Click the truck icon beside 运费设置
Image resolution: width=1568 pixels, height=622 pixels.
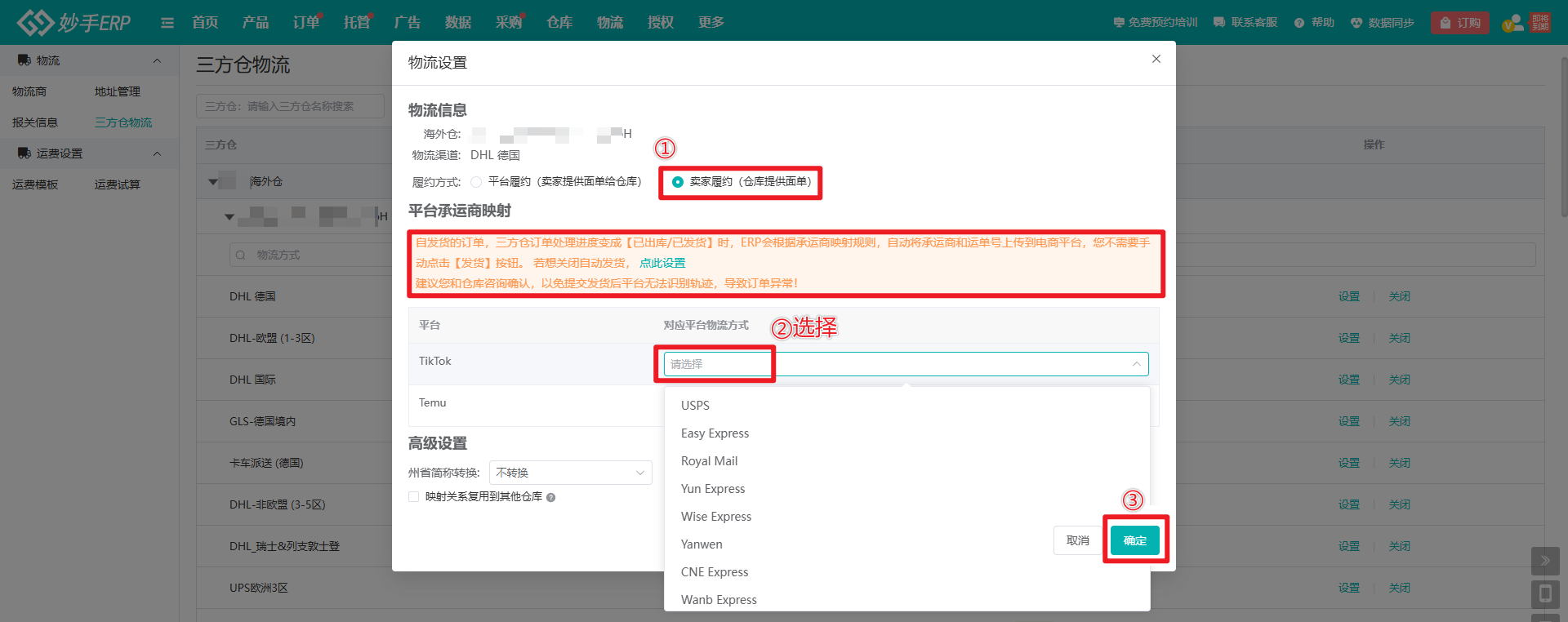[x=24, y=153]
